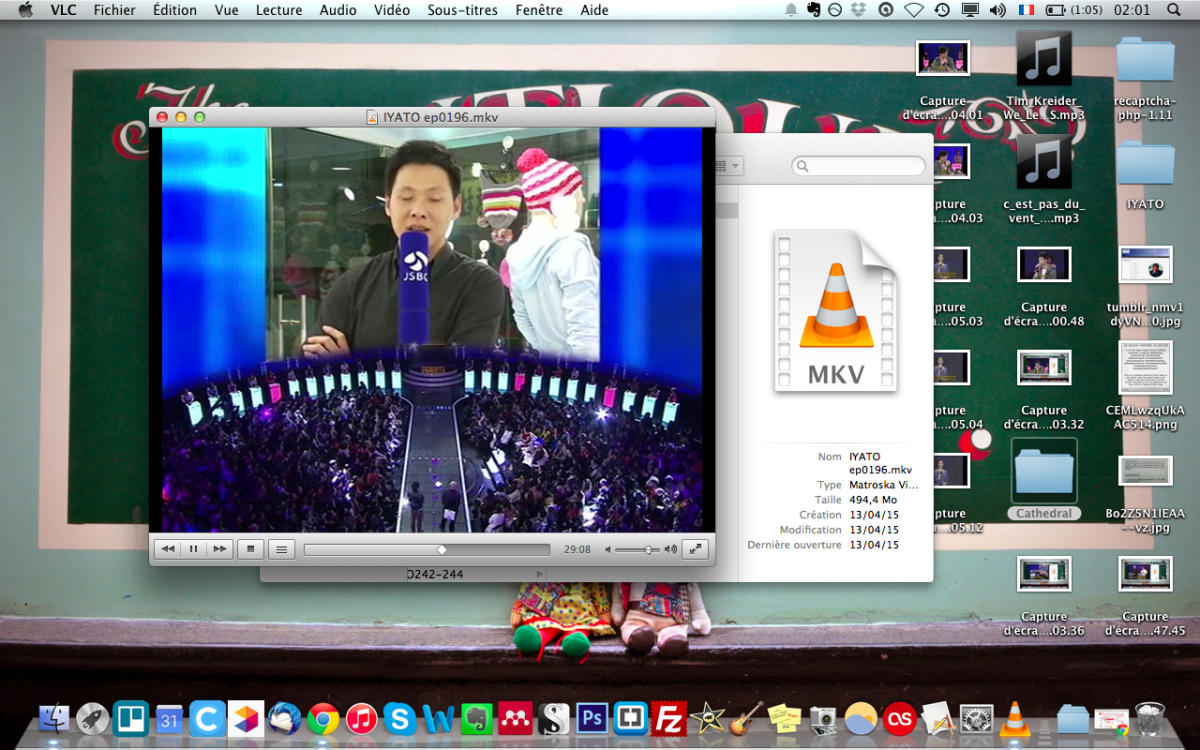Screen dimensions: 1200x750
Task: Click the VLC volume slider
Action: point(638,549)
